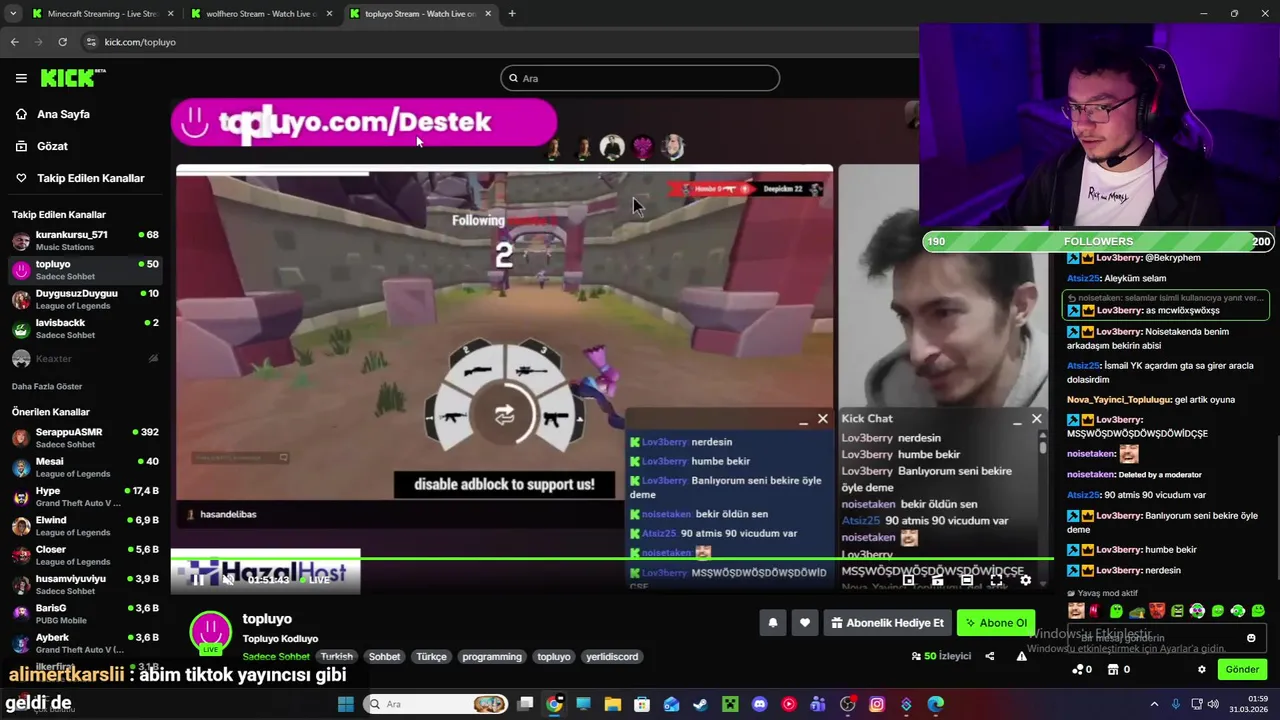
Task: Click the yerlidiscord tag
Action: (612, 657)
